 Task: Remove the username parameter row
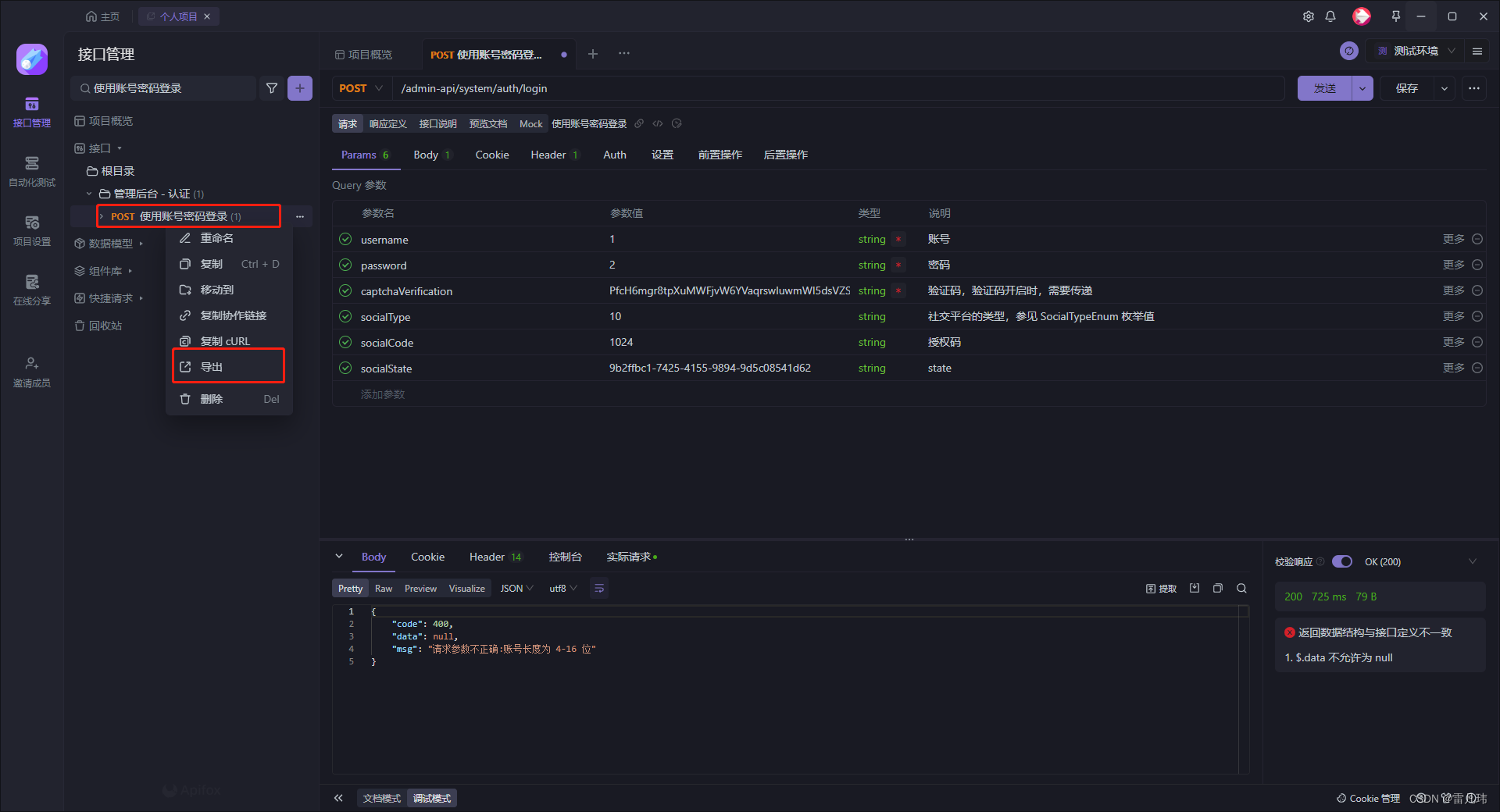(x=1477, y=239)
